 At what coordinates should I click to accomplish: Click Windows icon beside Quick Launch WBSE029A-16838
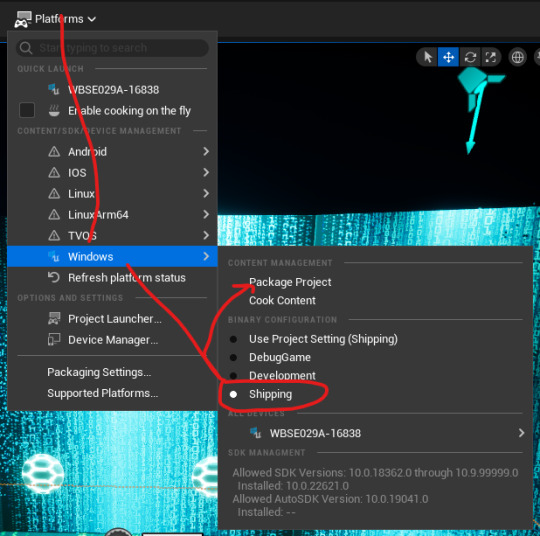click(54, 89)
